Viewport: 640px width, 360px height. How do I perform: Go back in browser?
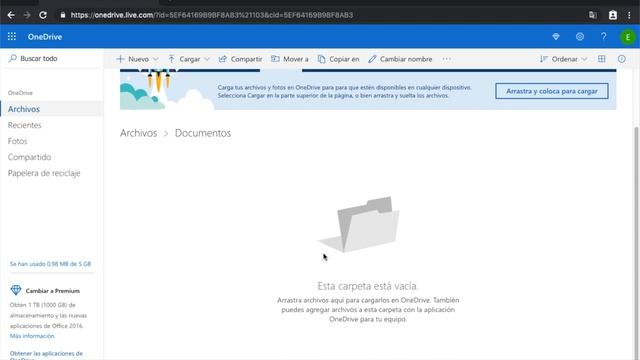[x=11, y=15]
